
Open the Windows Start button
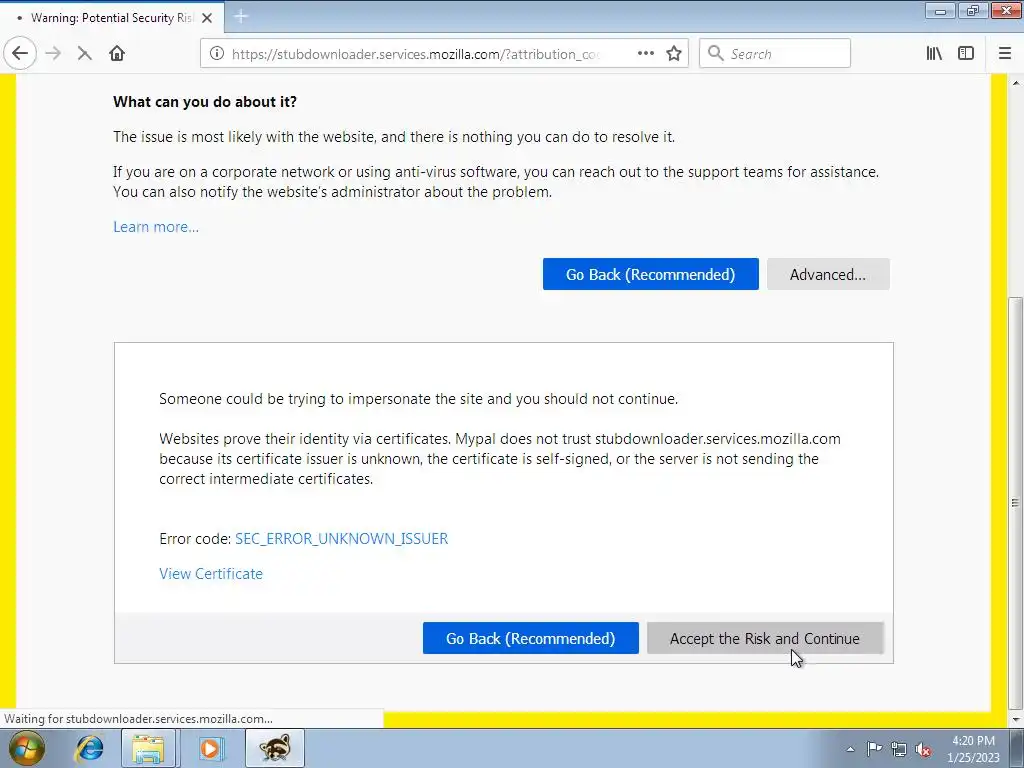(x=25, y=748)
